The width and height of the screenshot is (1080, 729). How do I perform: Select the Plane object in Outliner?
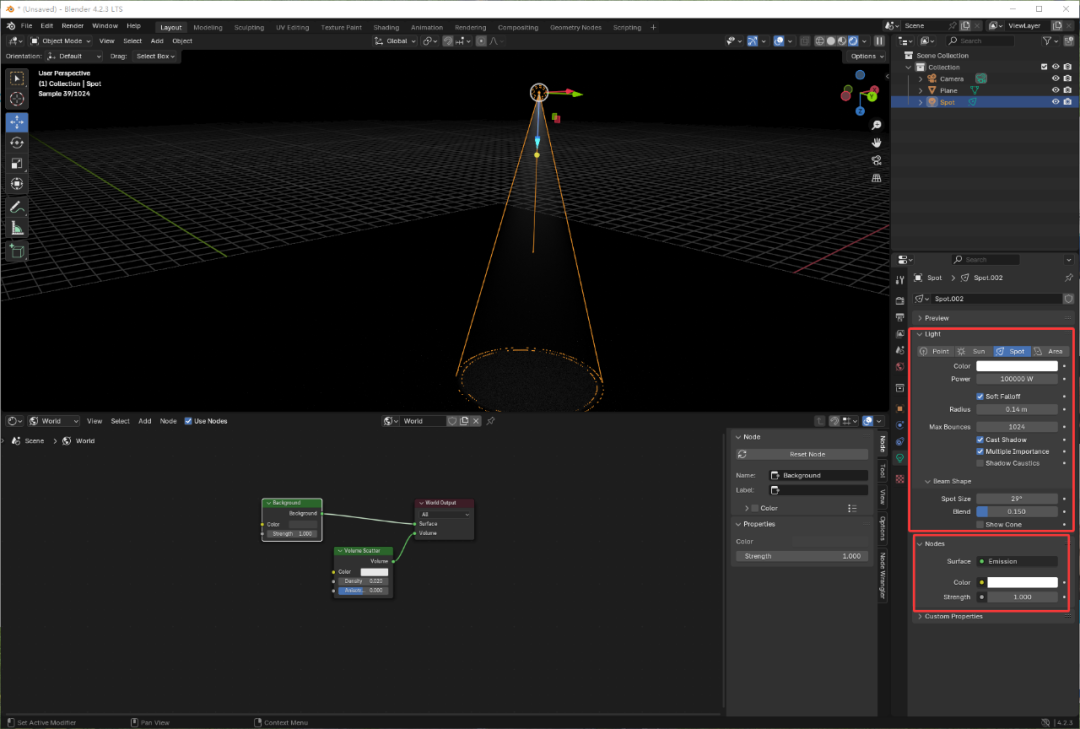click(948, 90)
